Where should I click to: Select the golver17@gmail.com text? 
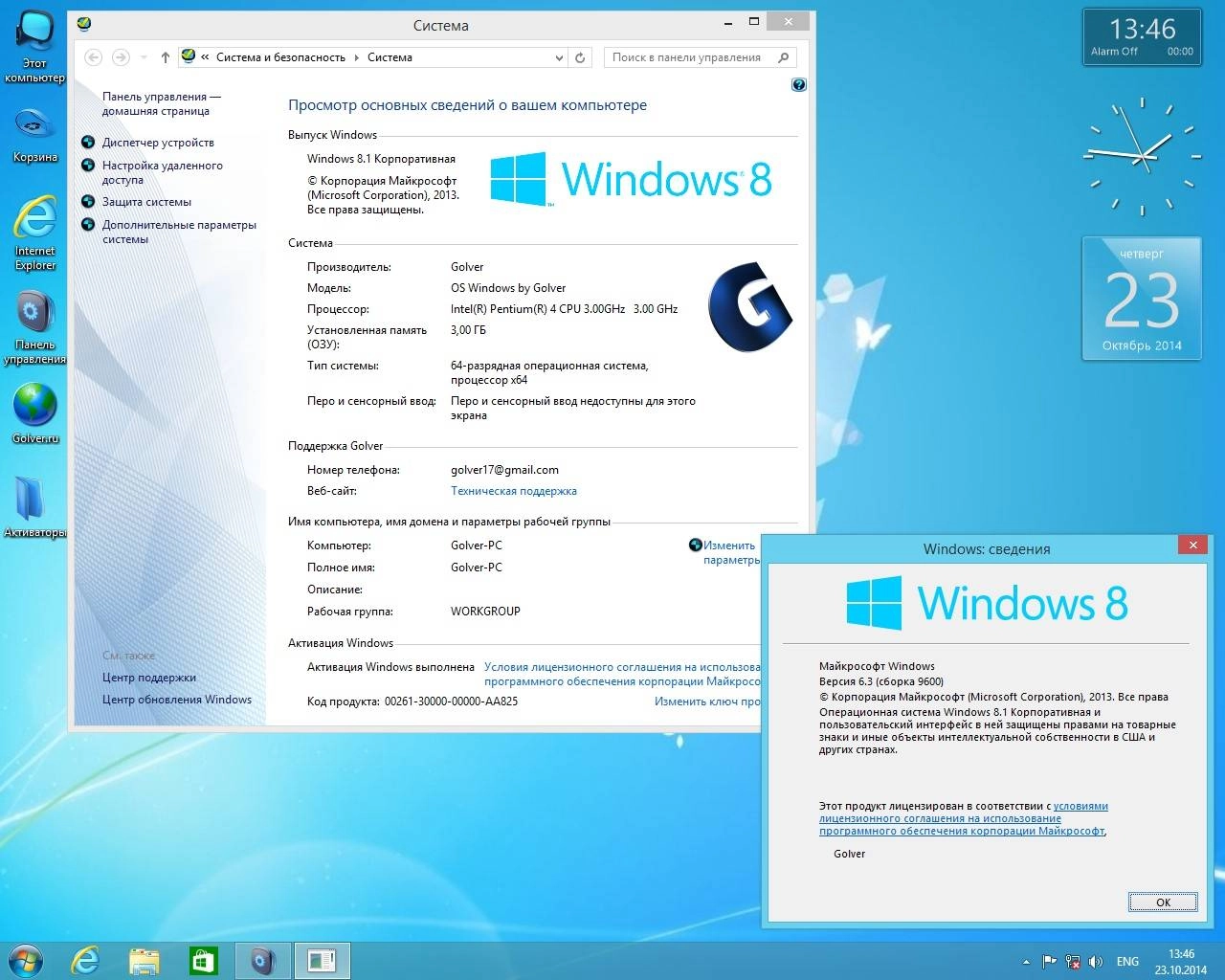point(504,470)
